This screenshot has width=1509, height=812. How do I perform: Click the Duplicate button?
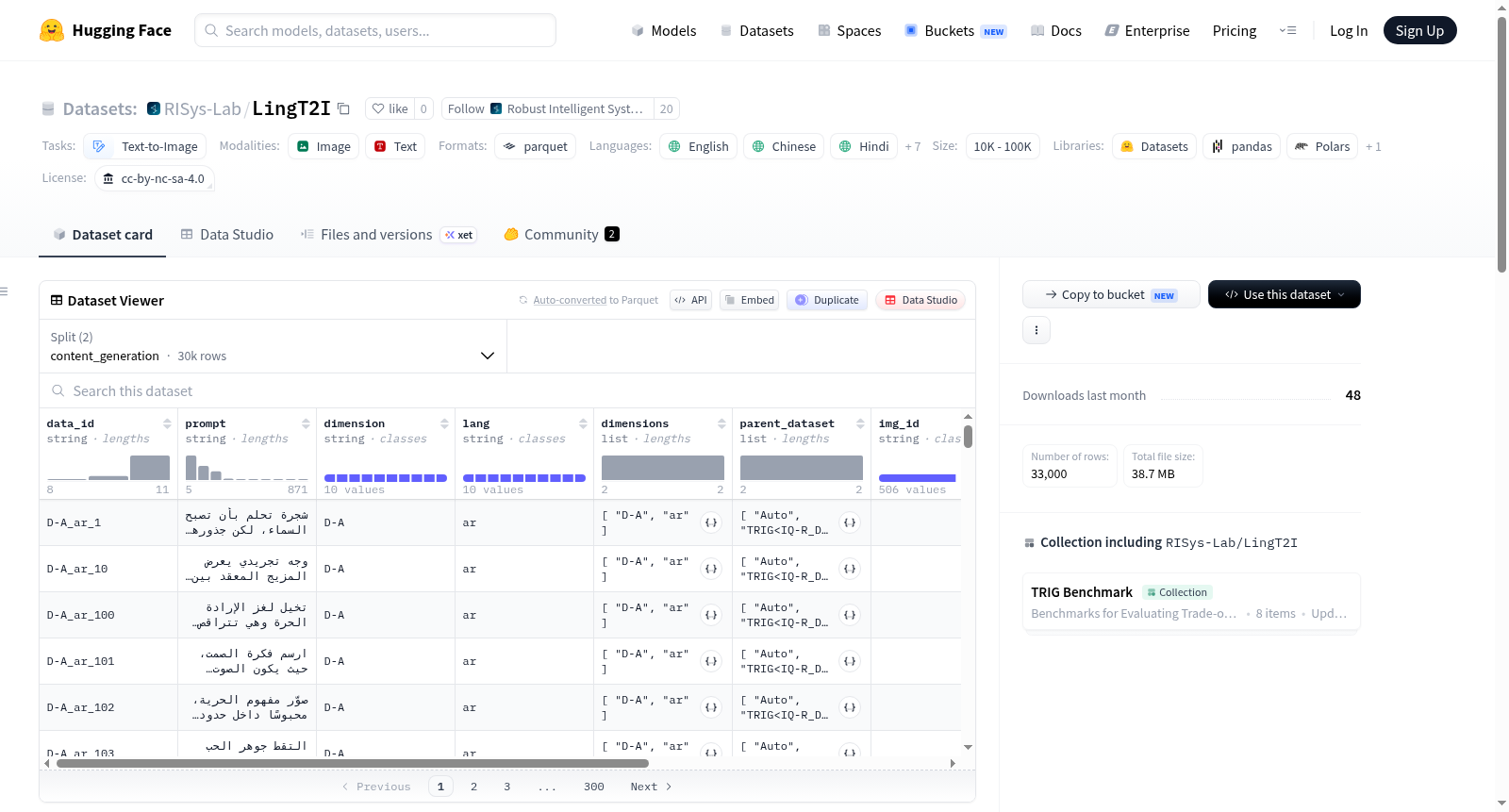(x=827, y=300)
